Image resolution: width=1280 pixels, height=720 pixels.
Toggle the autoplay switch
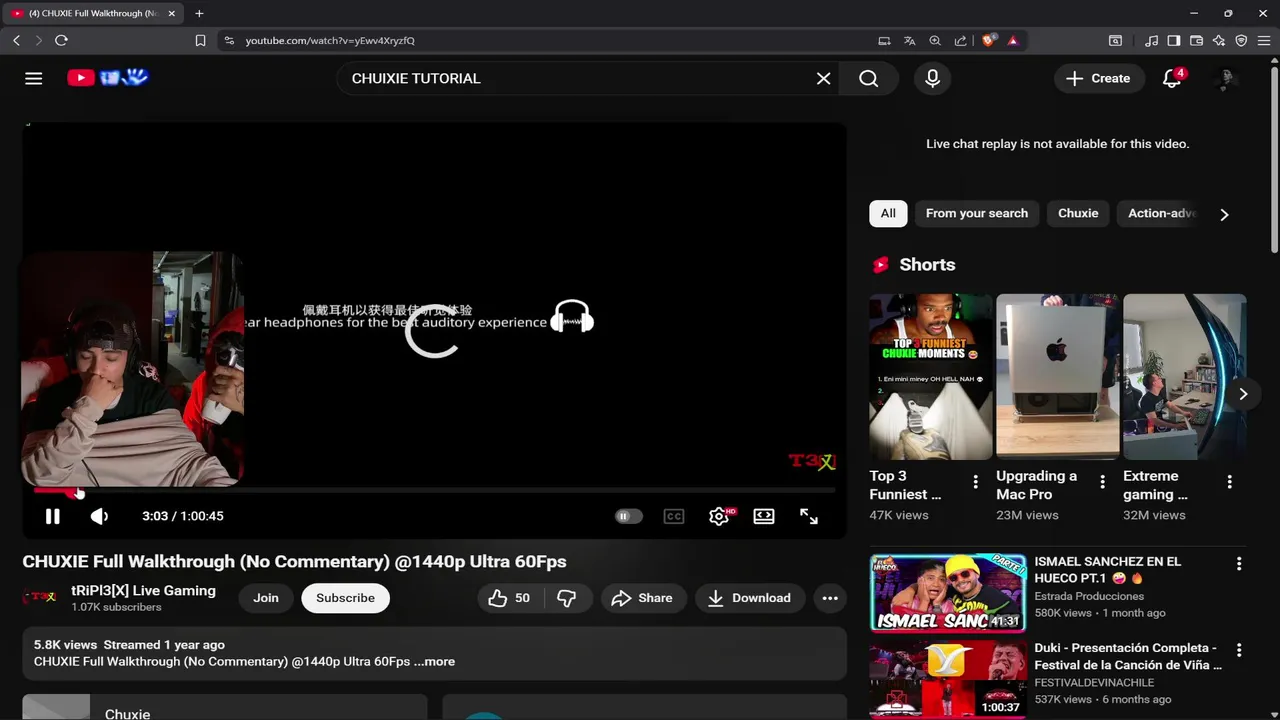tap(628, 516)
